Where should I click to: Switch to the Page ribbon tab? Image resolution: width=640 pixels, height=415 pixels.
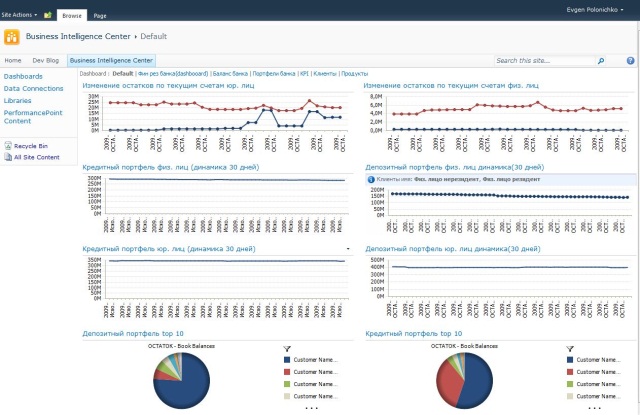click(x=100, y=16)
